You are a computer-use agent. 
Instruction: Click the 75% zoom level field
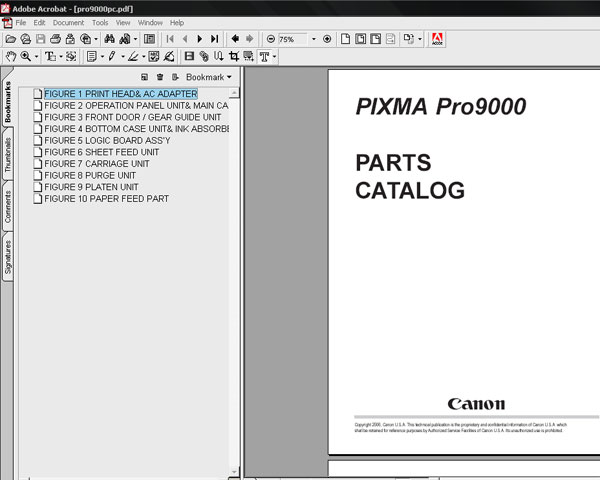pyautogui.click(x=292, y=39)
